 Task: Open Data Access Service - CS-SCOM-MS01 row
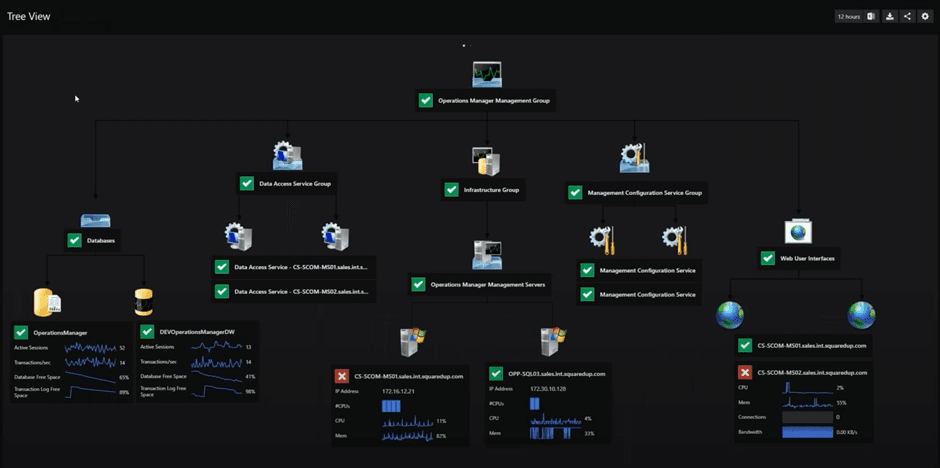pyautogui.click(x=294, y=267)
